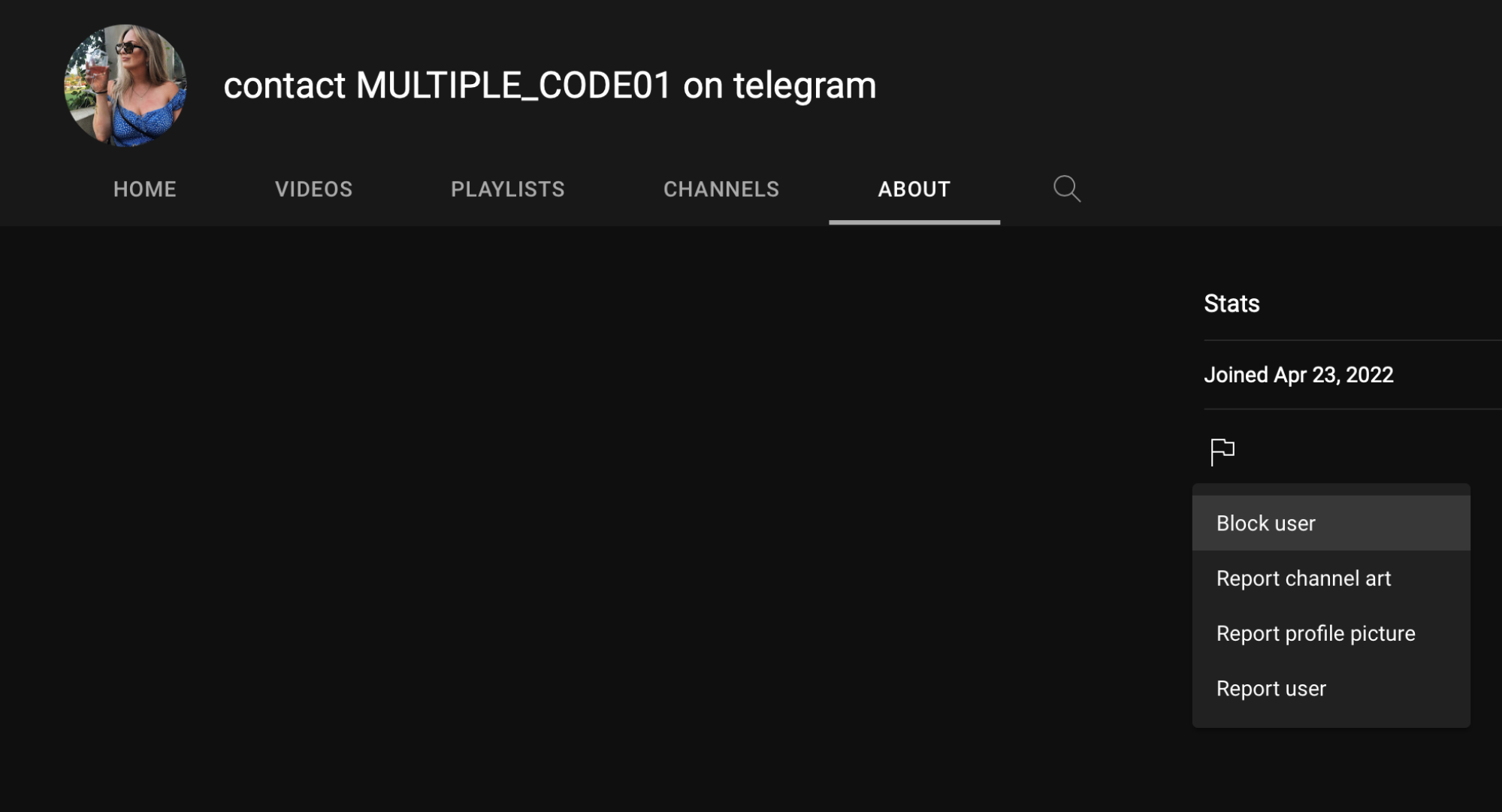Click Report profile picture option
The height and width of the screenshot is (812, 1502).
coord(1315,633)
